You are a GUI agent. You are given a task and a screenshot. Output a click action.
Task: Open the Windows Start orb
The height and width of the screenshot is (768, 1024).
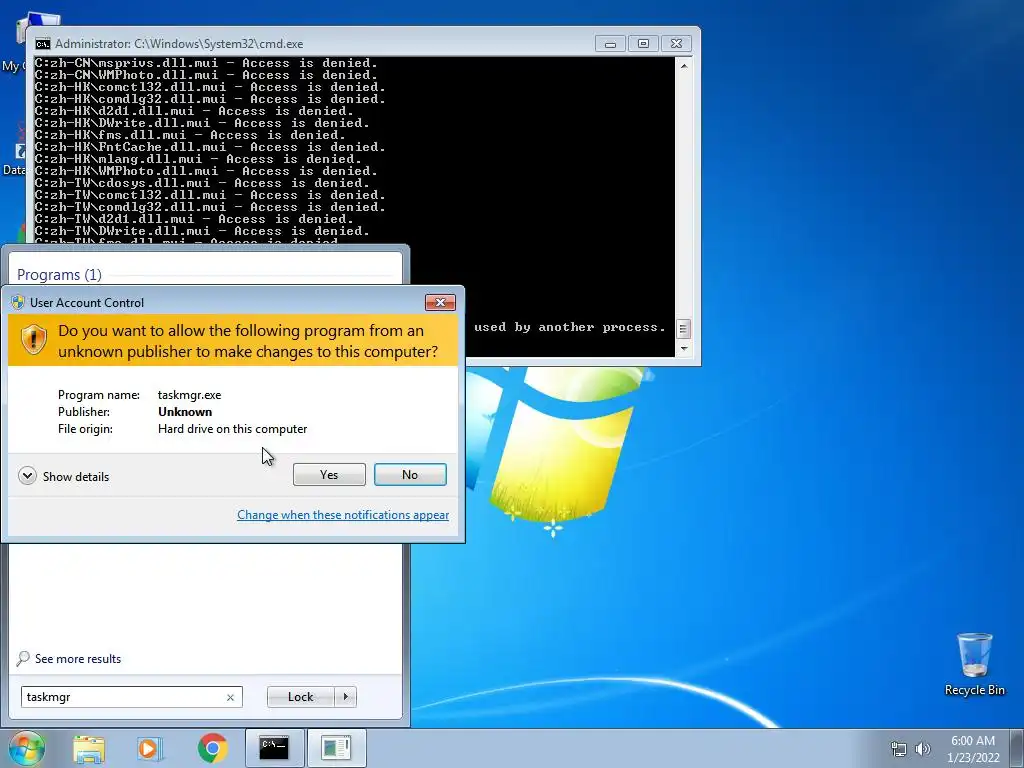[x=27, y=748]
